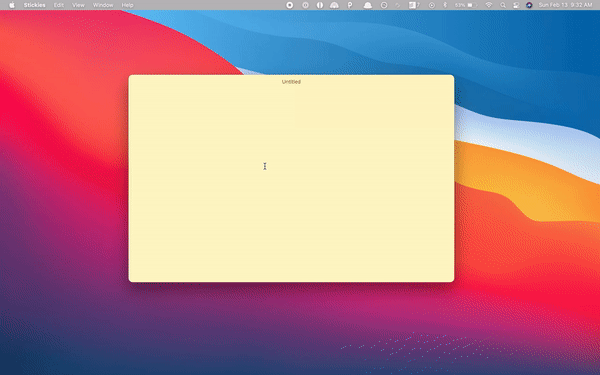This screenshot has height=375, width=600.
Task: Show battery status at 53%
Action: pyautogui.click(x=466, y=5)
